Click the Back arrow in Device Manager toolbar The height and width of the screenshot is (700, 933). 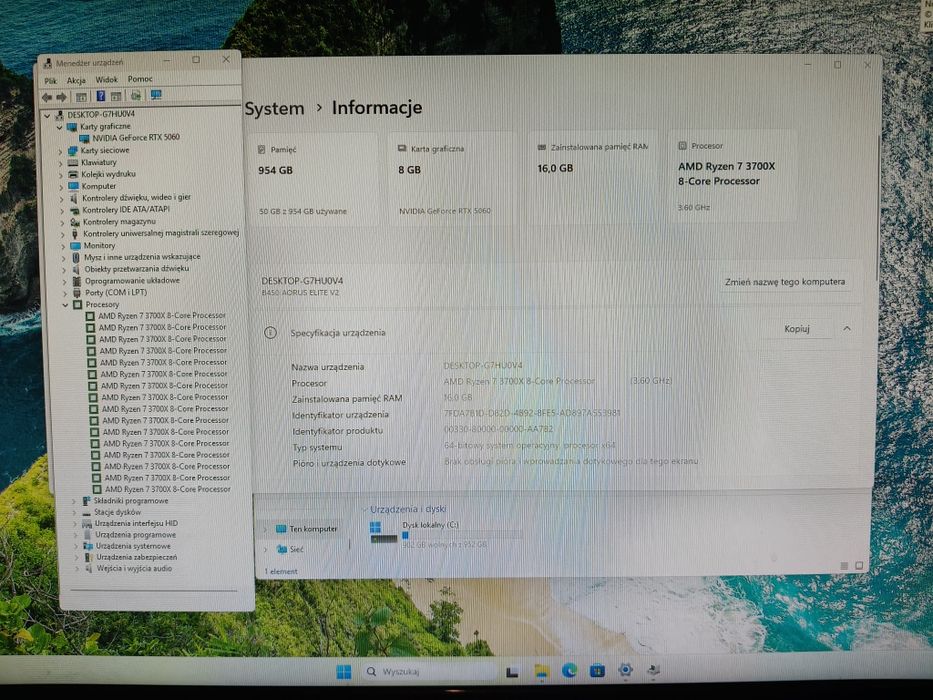point(47,97)
